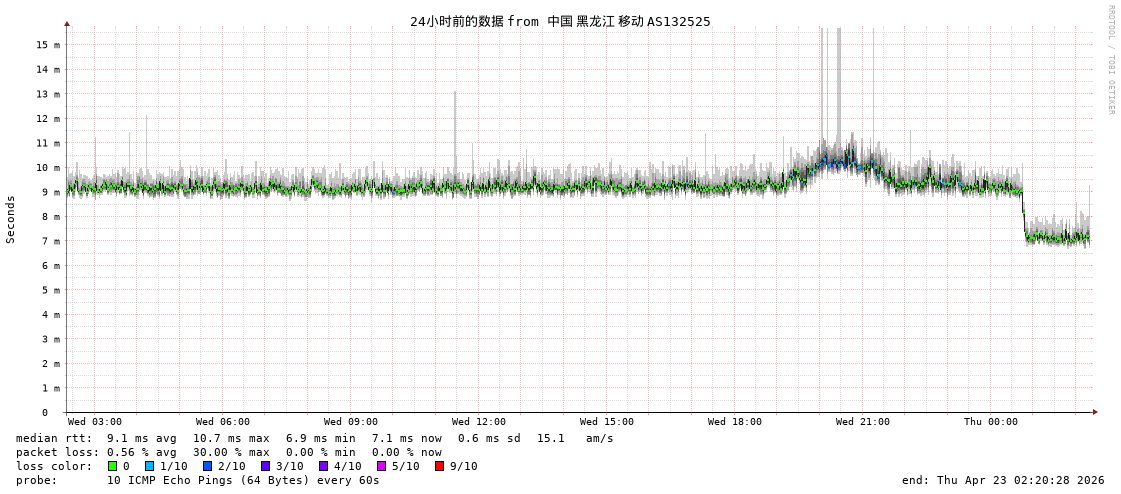
Task: Click the purple 3/10 loss swatch
Action: (265, 466)
